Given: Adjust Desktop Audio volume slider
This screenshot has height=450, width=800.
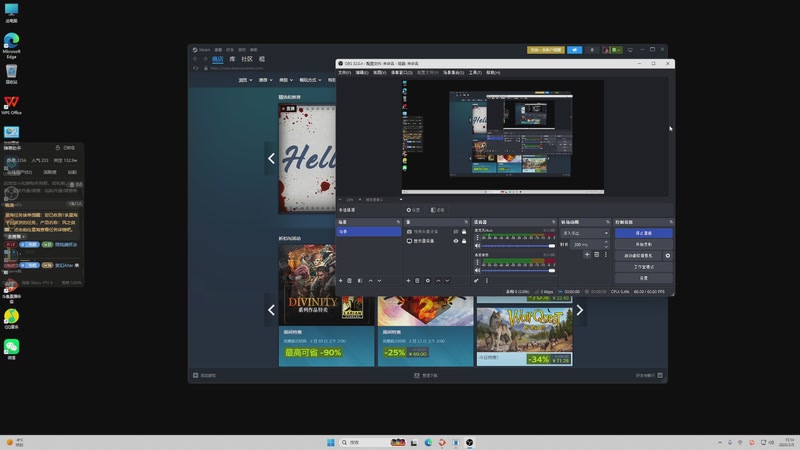Looking at the screenshot, I should (x=517, y=270).
